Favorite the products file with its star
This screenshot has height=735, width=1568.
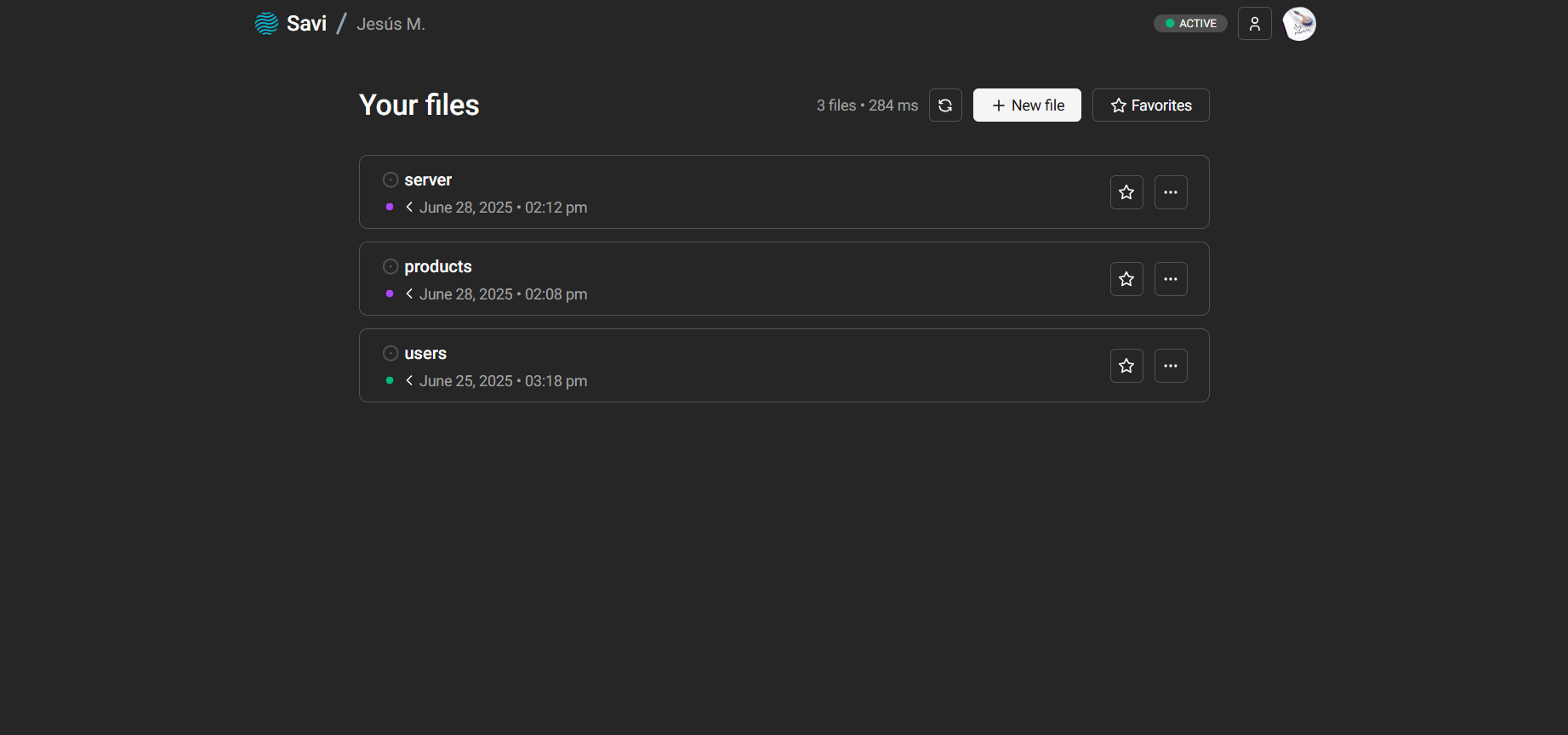point(1126,279)
